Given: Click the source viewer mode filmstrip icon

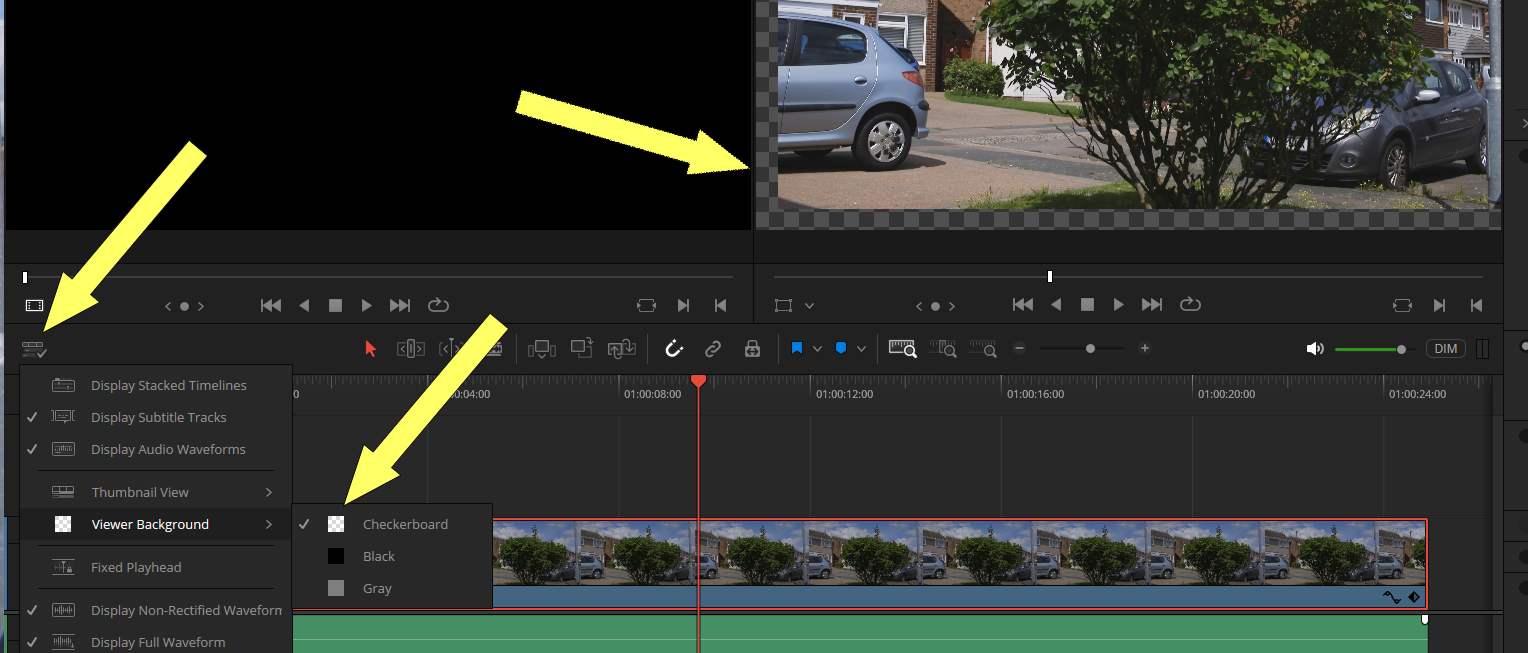Looking at the screenshot, I should 34,305.
